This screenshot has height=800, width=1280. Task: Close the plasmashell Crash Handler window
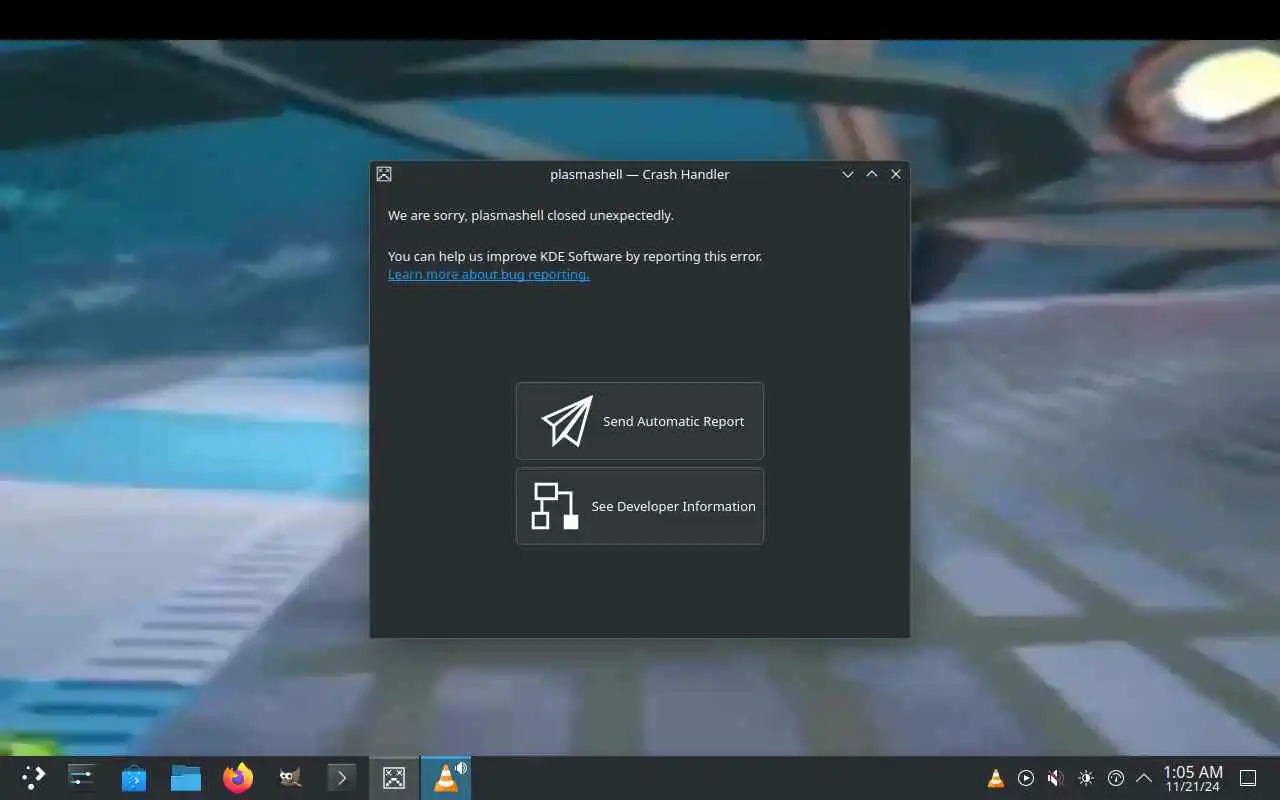(x=896, y=174)
